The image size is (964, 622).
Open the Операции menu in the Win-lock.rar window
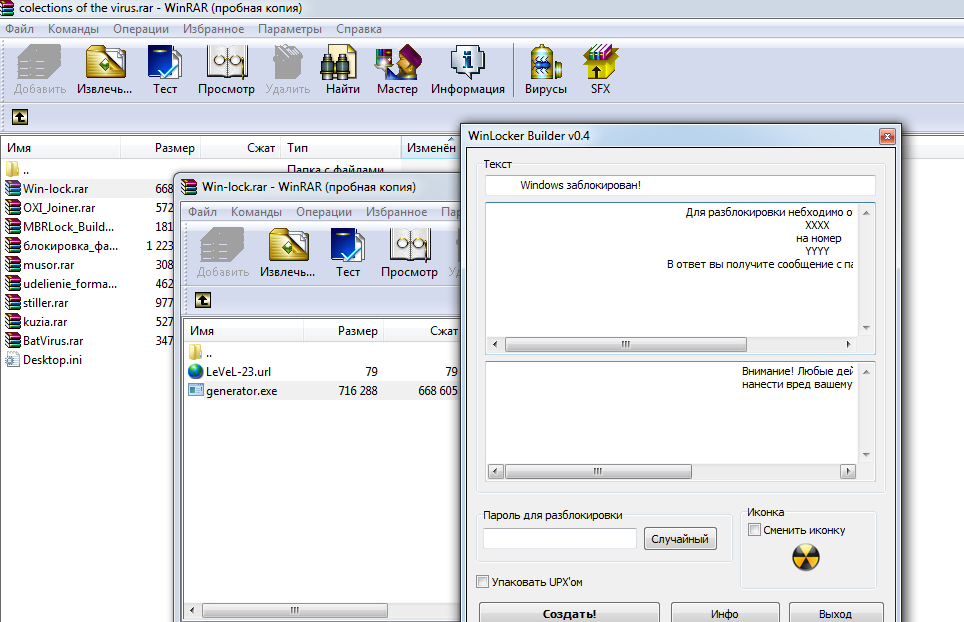point(324,212)
